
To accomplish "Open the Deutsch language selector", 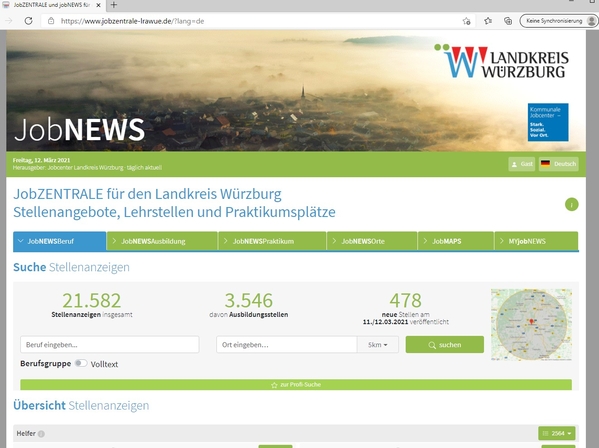I will (558, 164).
